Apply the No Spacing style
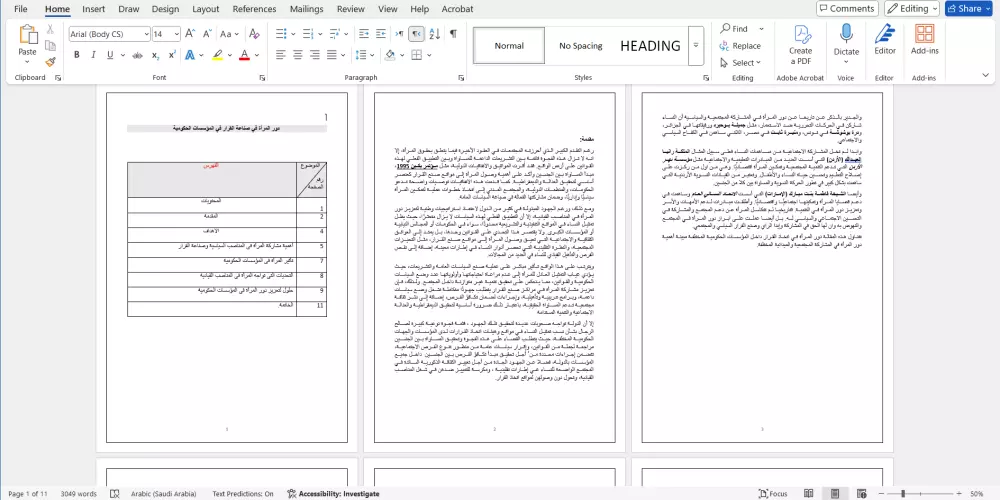 581,45
